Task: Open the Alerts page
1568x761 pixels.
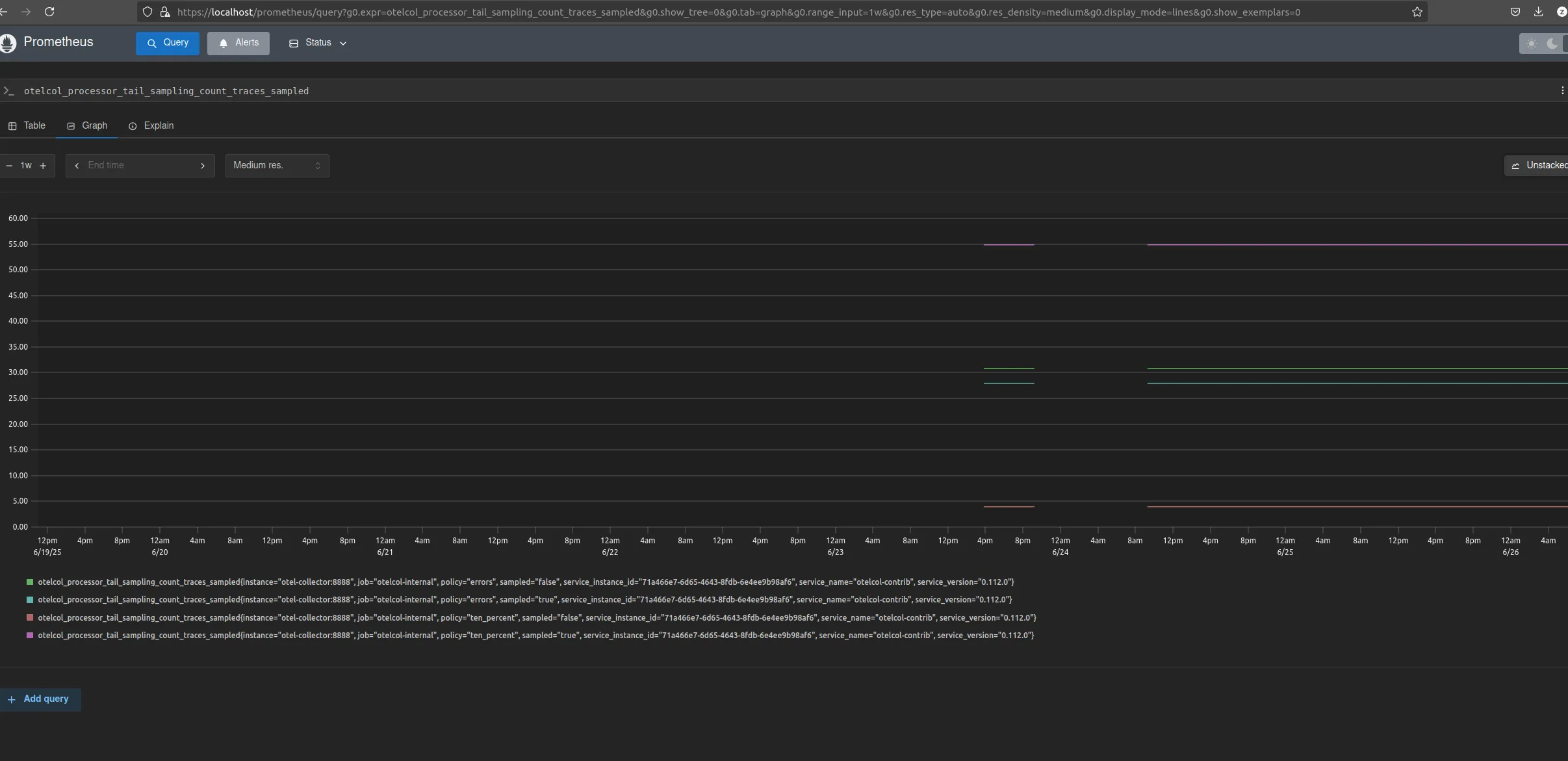Action: click(x=238, y=43)
